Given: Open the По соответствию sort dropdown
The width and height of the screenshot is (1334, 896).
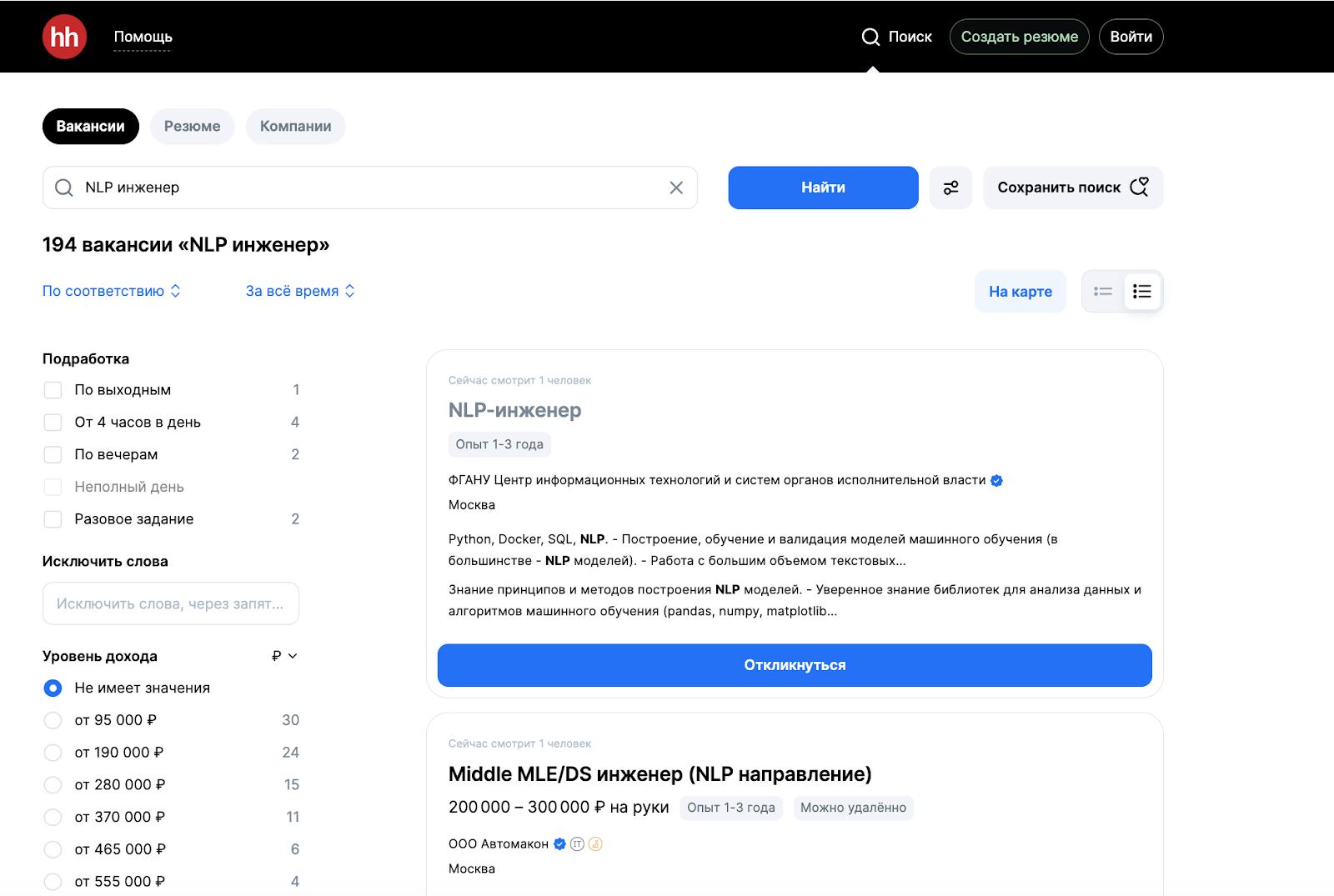Looking at the screenshot, I should tap(111, 291).
